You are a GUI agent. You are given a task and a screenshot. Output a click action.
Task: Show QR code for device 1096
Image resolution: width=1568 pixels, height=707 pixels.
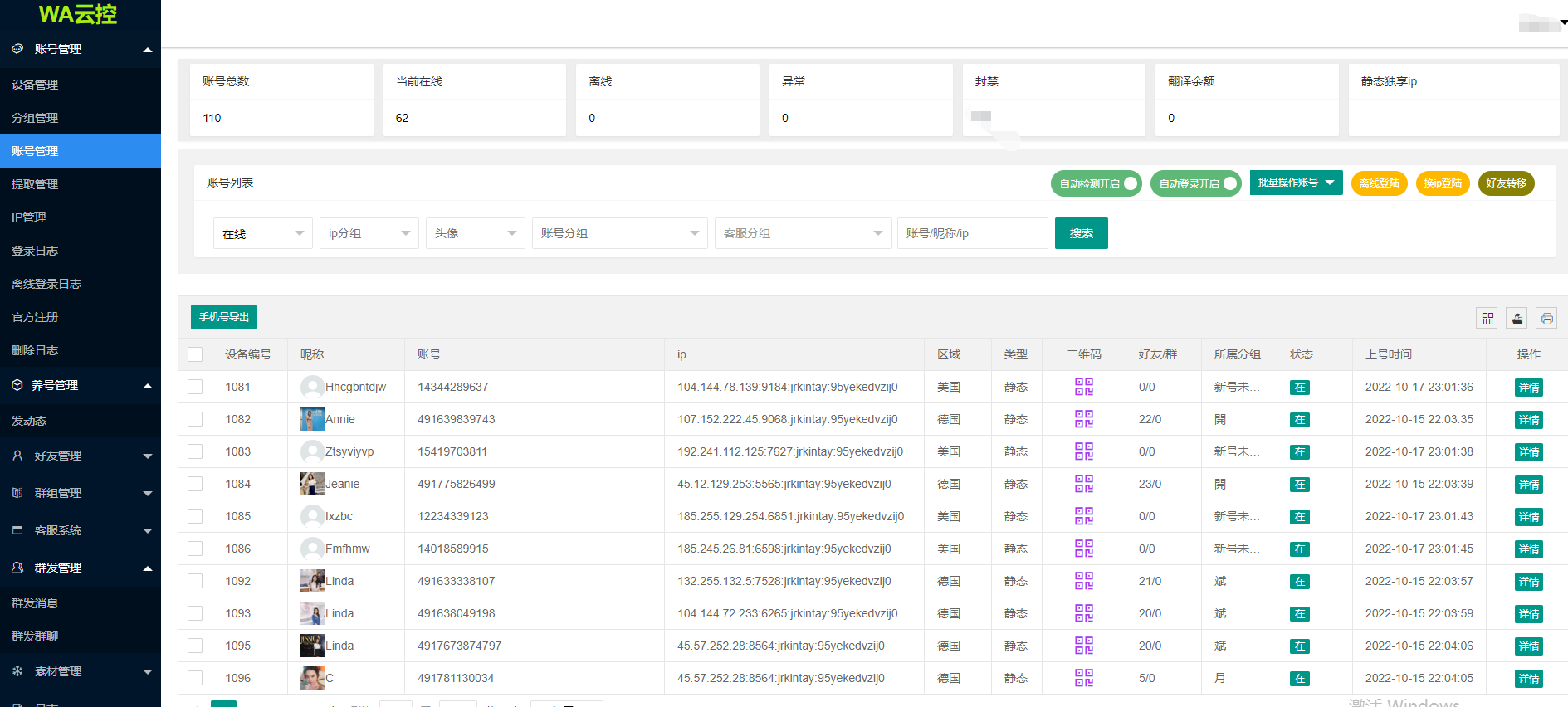(1083, 678)
